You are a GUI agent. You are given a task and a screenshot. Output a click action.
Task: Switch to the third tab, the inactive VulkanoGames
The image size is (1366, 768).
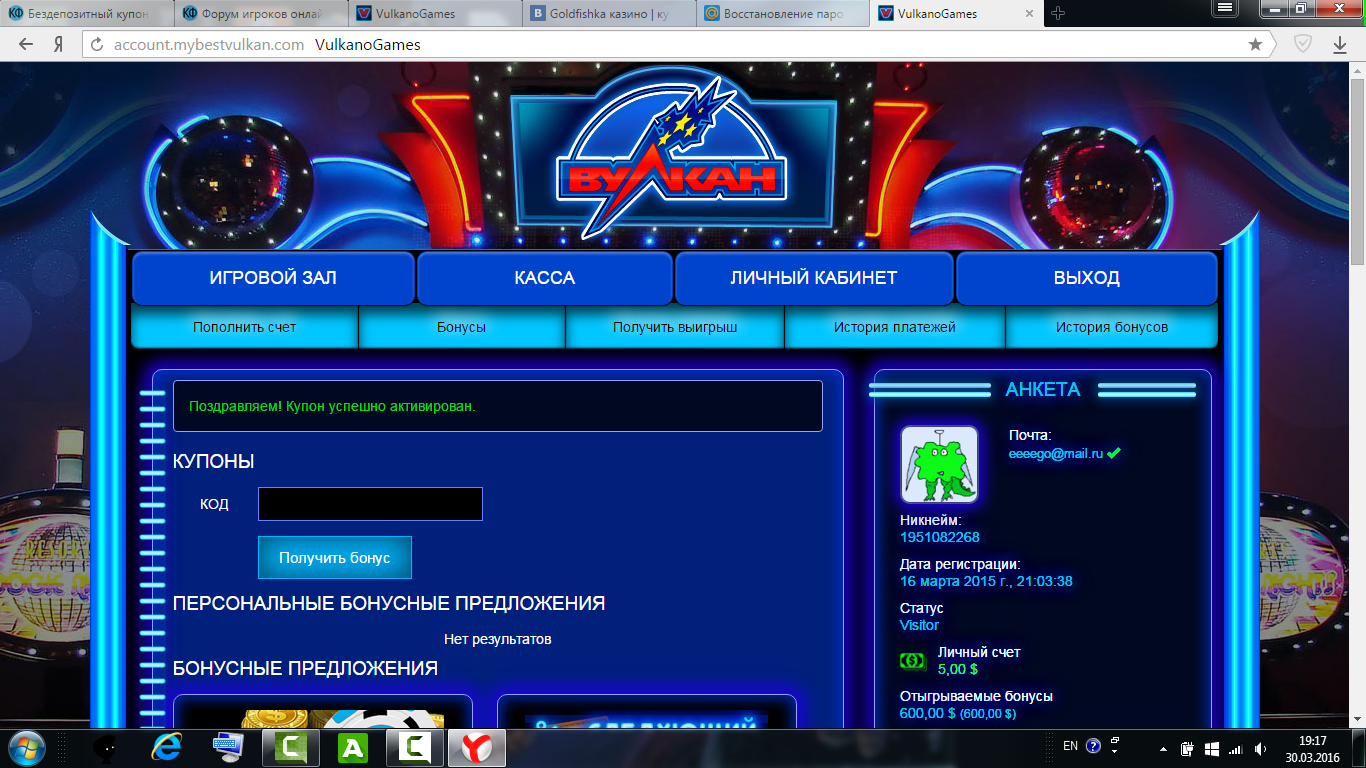(x=437, y=14)
